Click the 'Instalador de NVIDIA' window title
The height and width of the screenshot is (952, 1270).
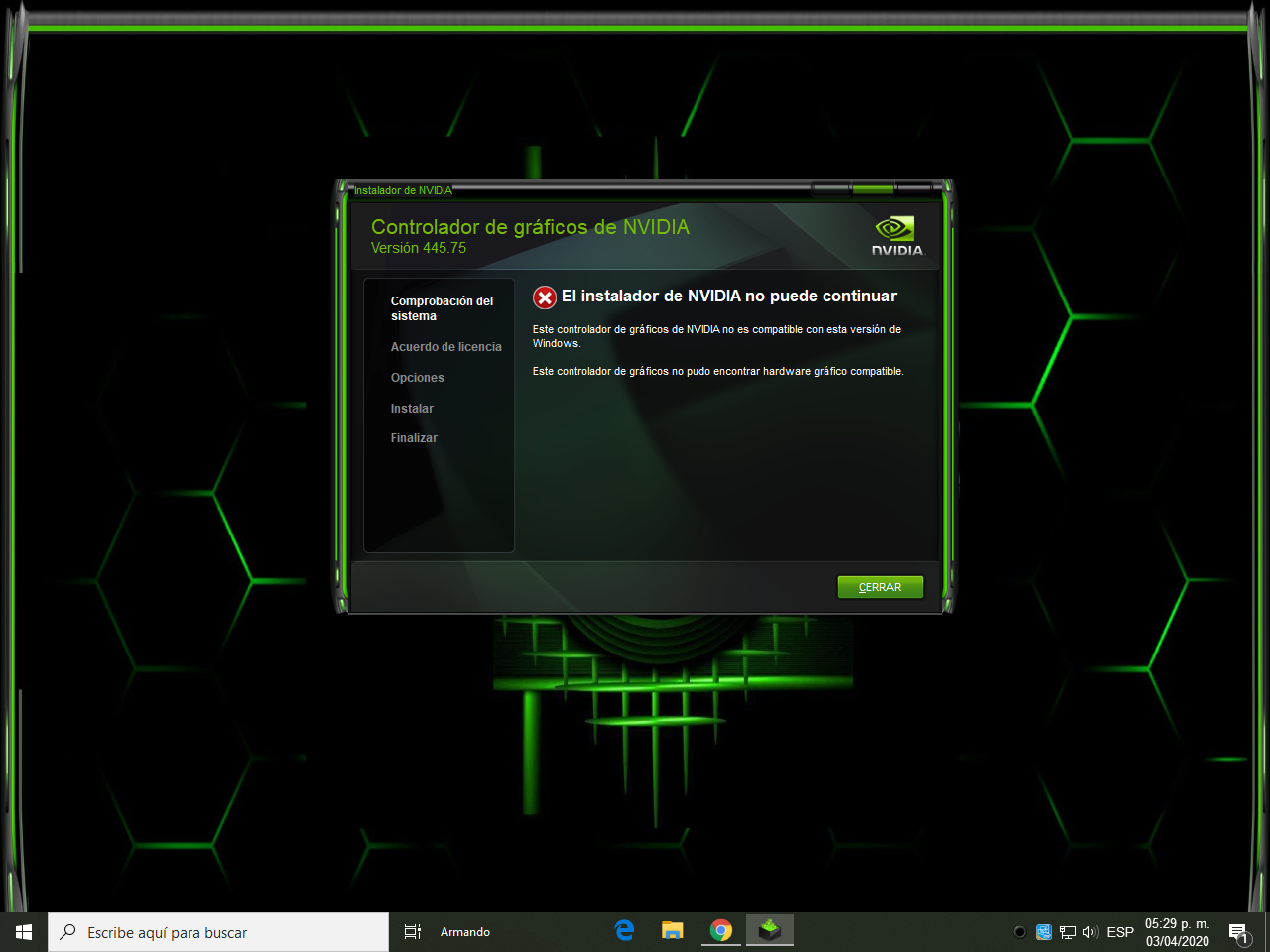[x=403, y=190]
